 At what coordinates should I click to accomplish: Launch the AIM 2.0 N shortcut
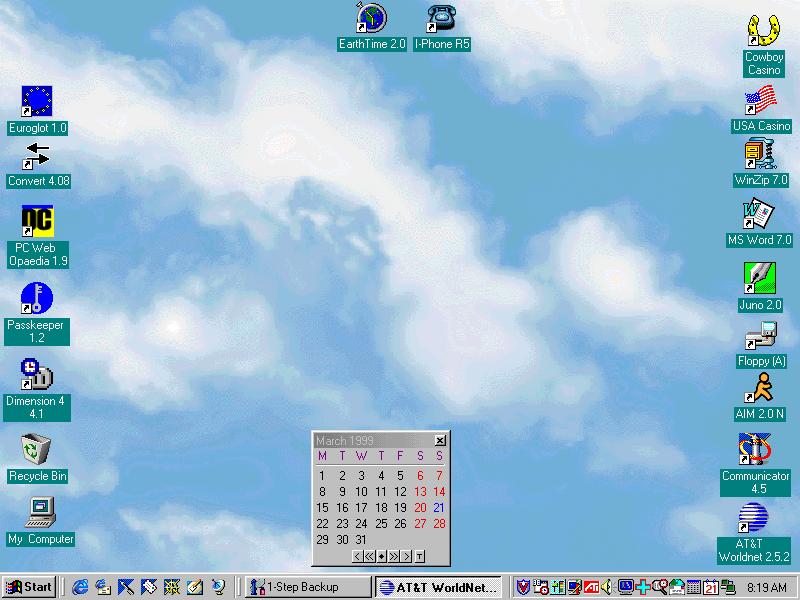click(760, 388)
